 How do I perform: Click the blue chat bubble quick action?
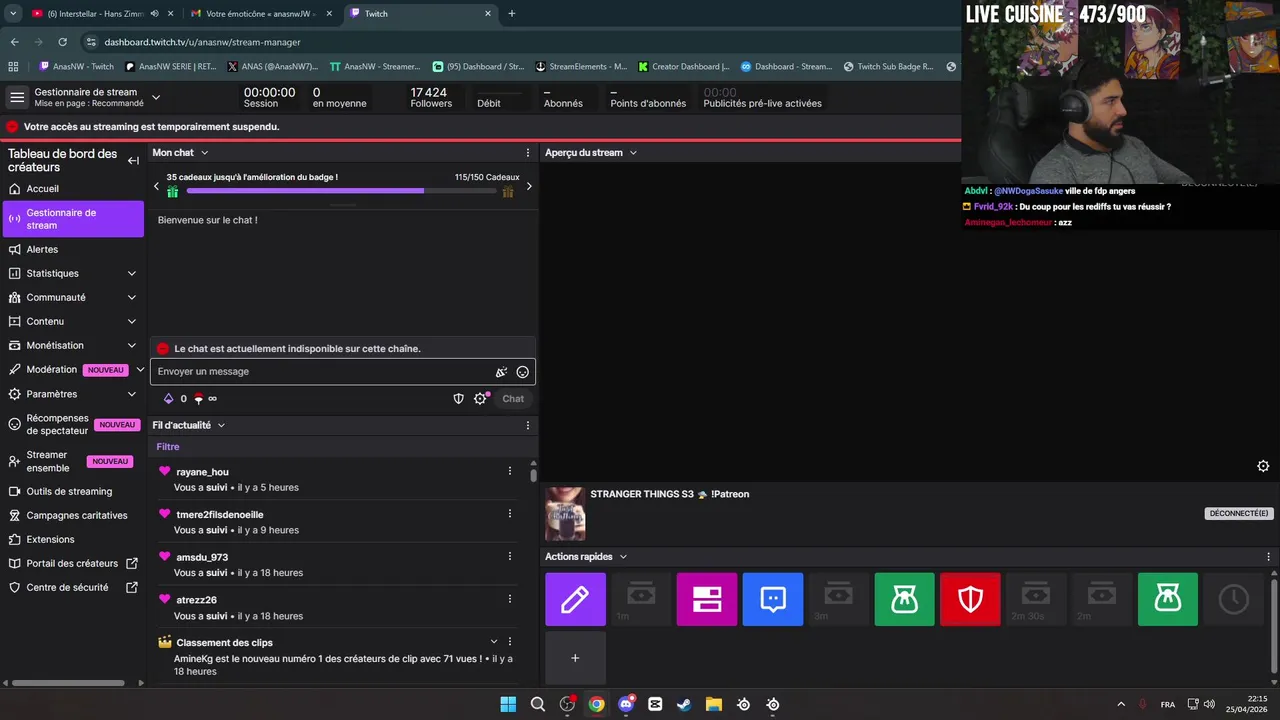773,599
